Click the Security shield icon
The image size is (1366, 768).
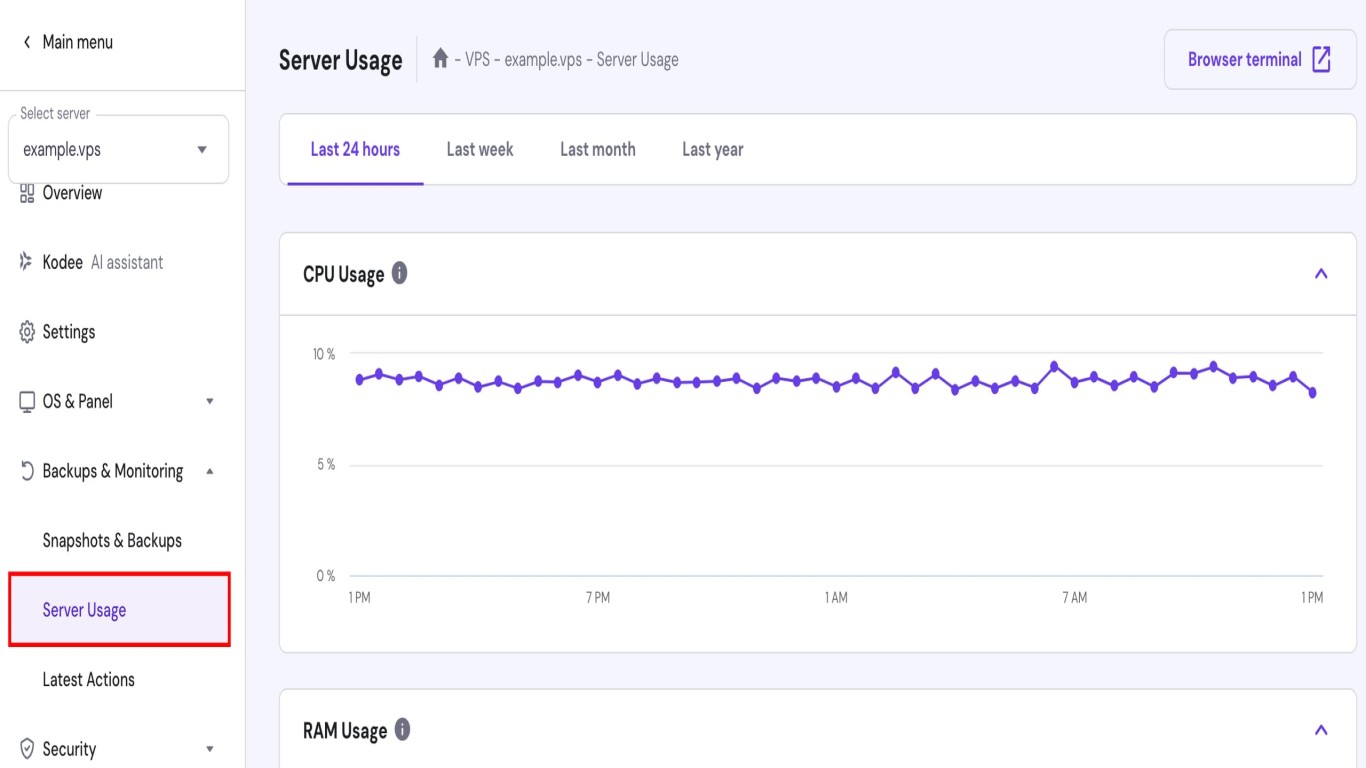(27, 749)
